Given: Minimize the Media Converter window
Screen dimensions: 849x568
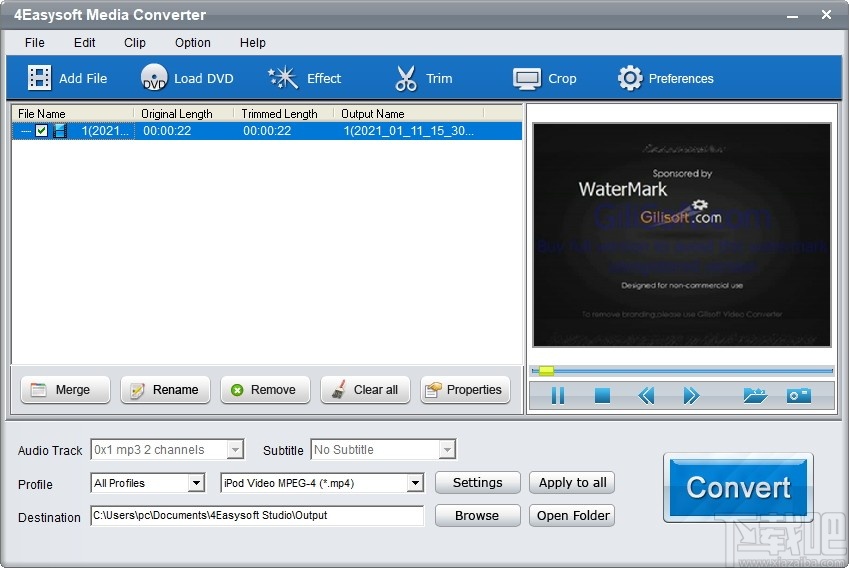Looking at the screenshot, I should coord(793,15).
